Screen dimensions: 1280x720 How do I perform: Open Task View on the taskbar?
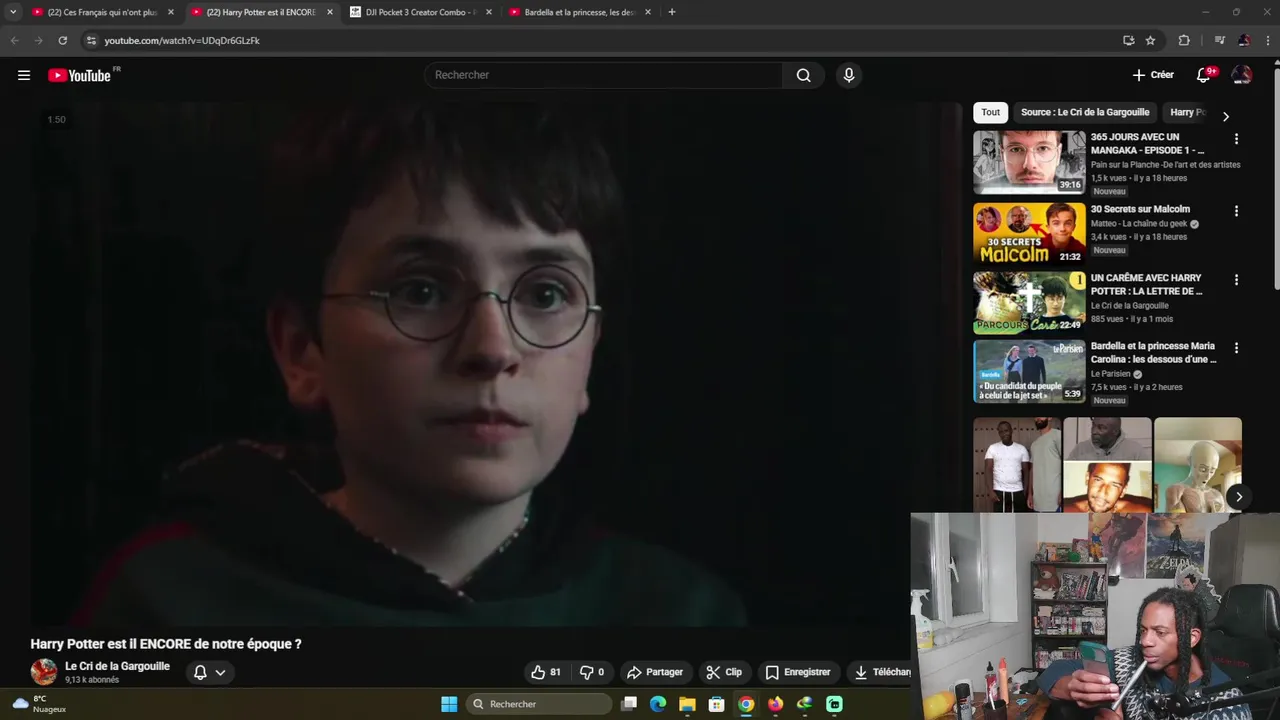click(x=629, y=704)
